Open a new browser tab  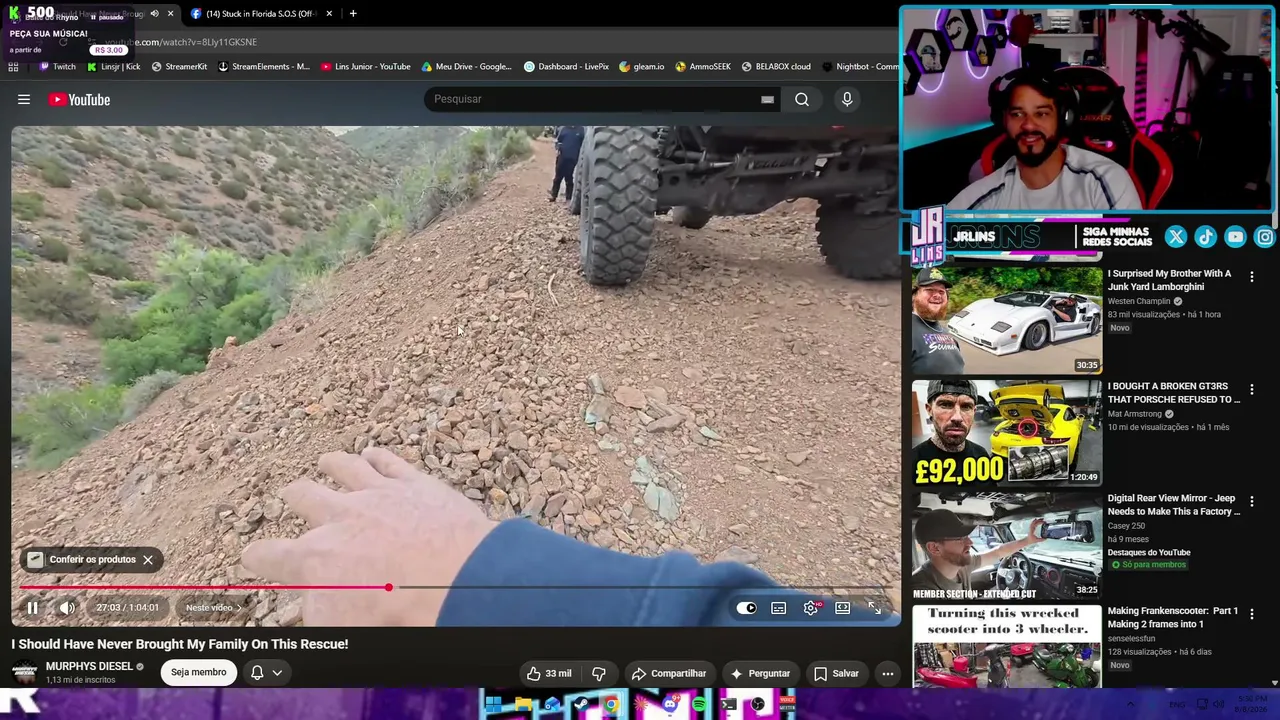(x=353, y=14)
